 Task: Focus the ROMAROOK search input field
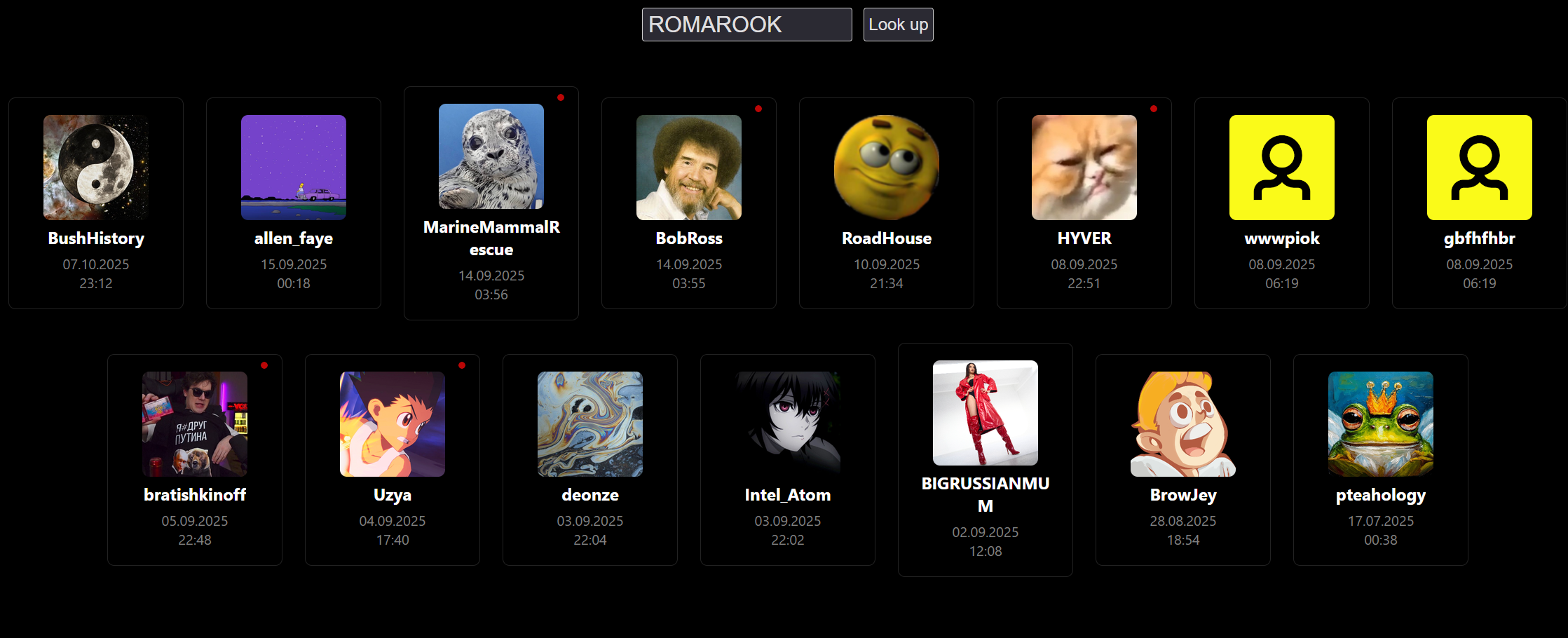click(746, 25)
